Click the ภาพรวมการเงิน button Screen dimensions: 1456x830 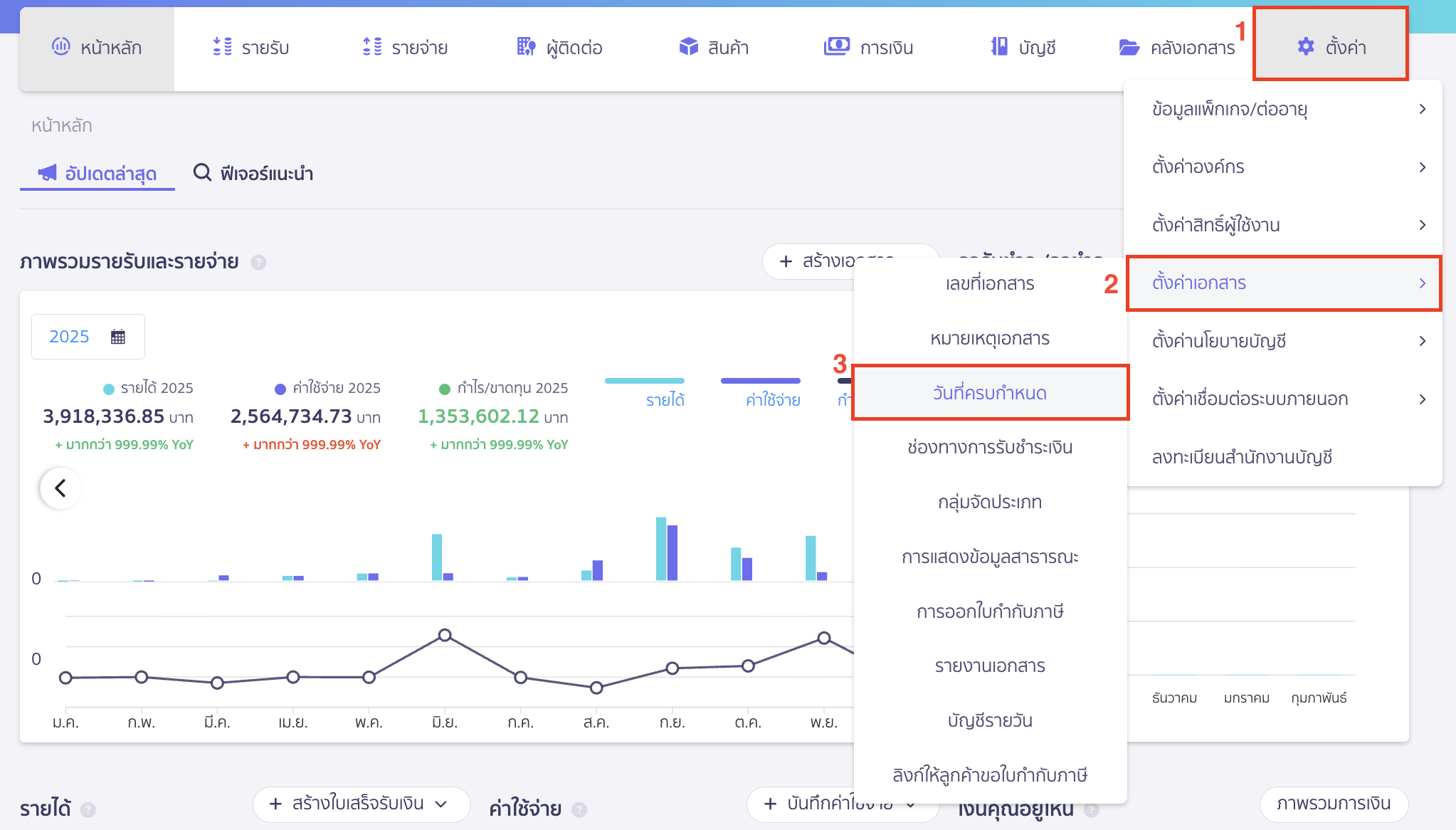(1334, 804)
